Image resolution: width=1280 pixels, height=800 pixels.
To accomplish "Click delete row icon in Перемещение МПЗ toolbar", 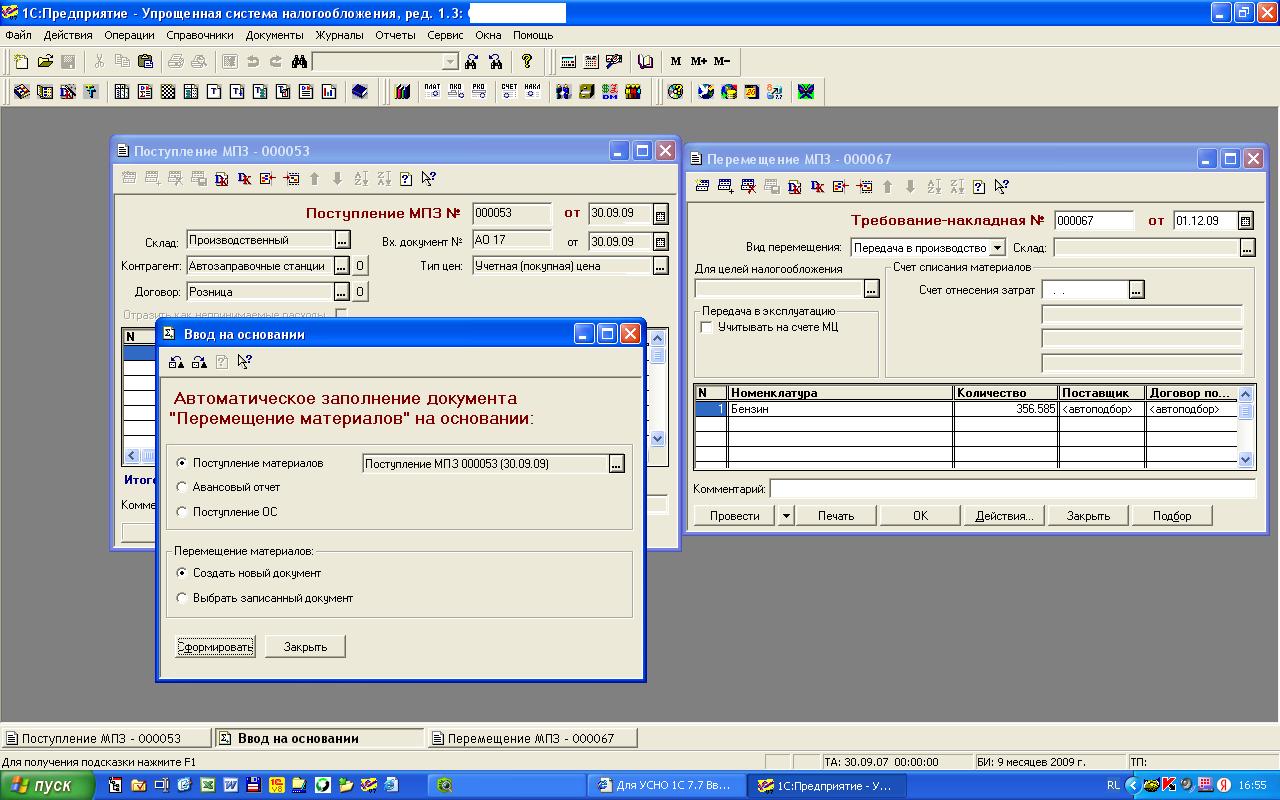I will tap(748, 186).
